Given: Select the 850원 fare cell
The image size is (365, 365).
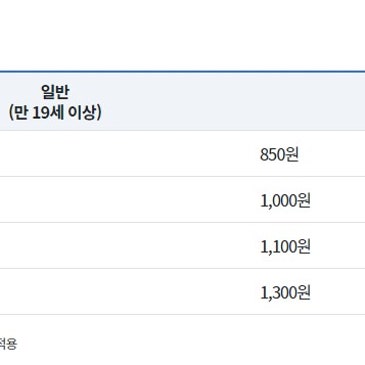Looking at the screenshot, I should [x=279, y=154].
